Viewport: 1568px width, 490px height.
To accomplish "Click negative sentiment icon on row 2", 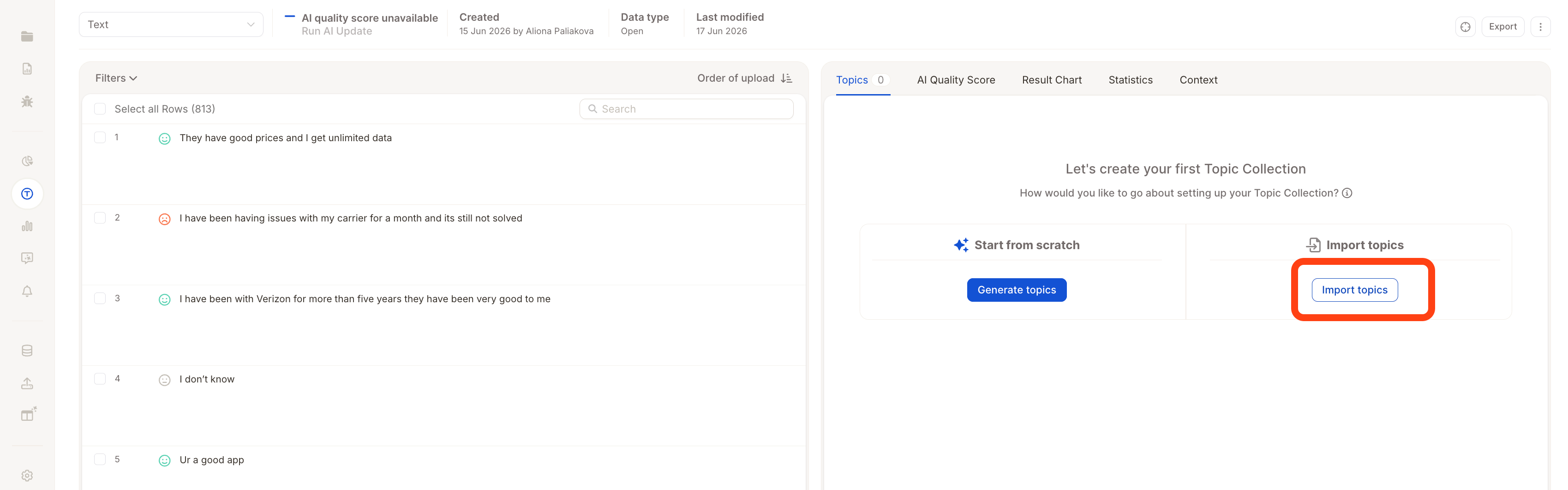I will (164, 219).
